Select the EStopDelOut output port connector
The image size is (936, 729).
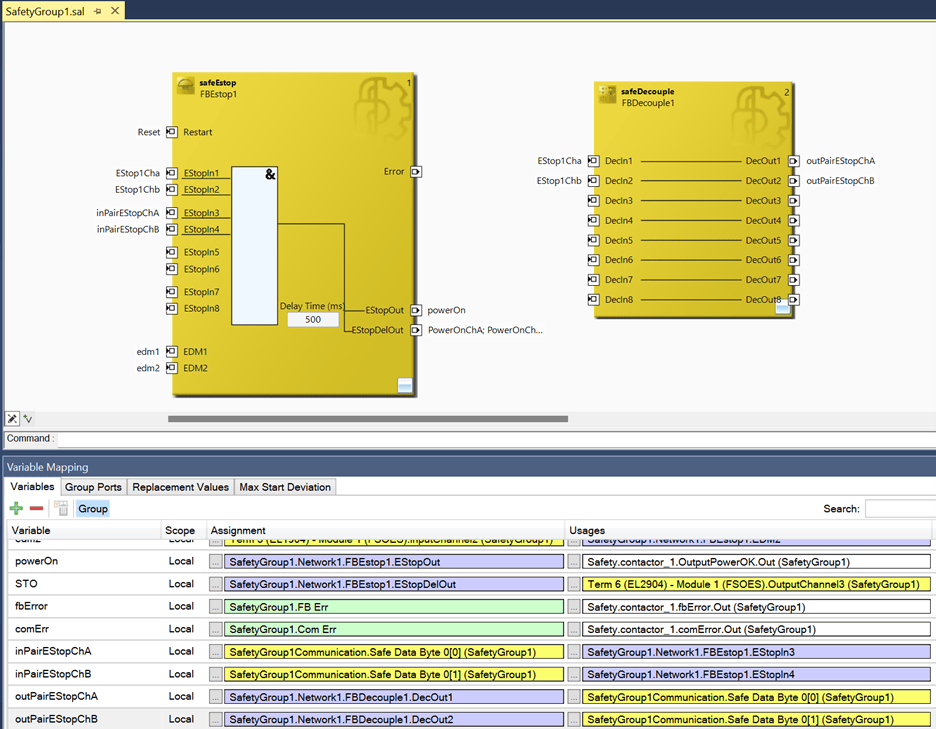coord(416,330)
